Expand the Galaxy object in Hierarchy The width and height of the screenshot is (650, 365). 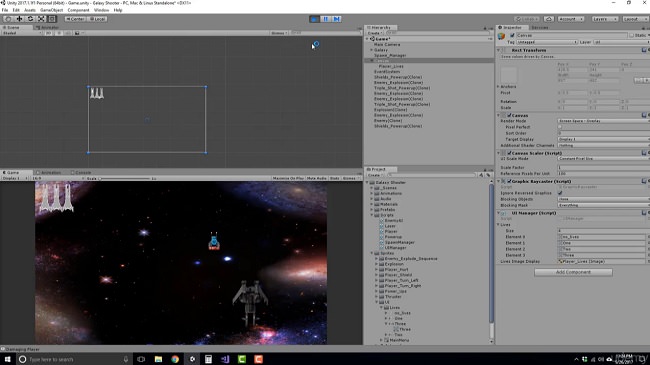click(371, 50)
